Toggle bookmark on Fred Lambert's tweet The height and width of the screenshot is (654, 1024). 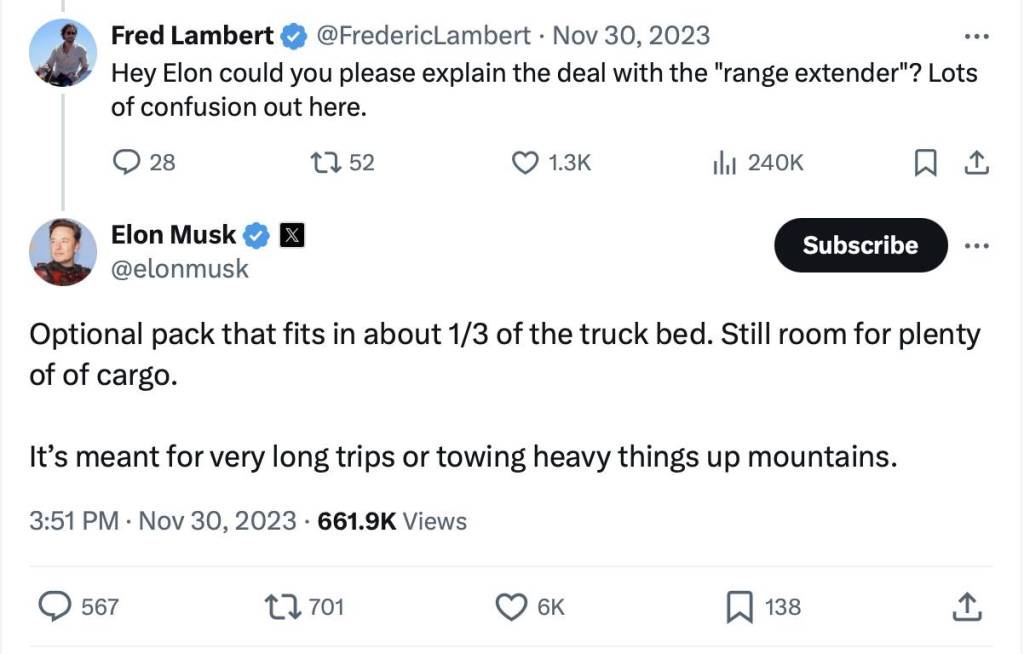click(x=925, y=162)
